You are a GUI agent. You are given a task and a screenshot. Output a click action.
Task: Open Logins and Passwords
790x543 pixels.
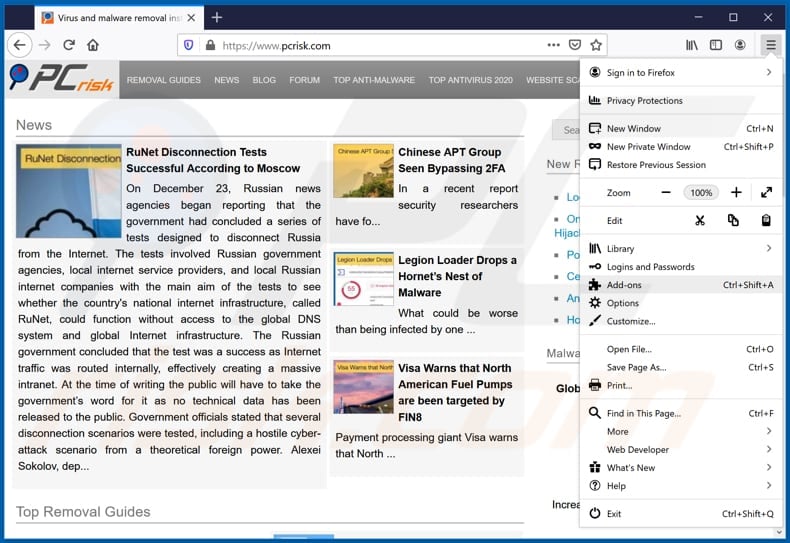[681, 266]
